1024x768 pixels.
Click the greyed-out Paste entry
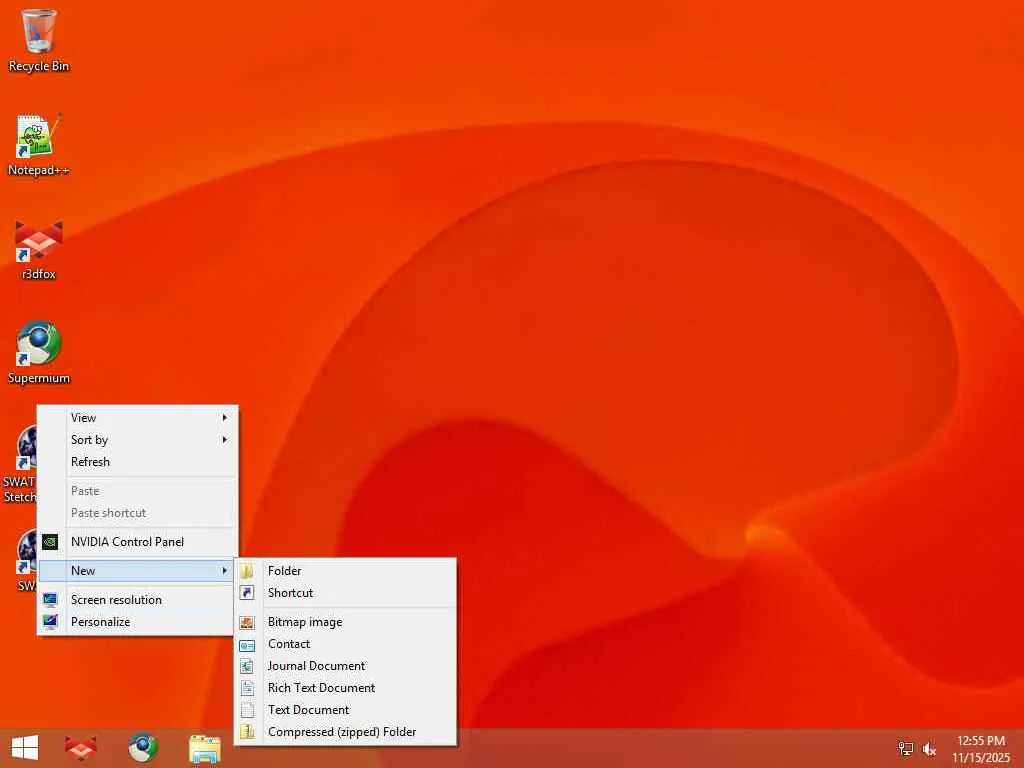tap(136, 490)
